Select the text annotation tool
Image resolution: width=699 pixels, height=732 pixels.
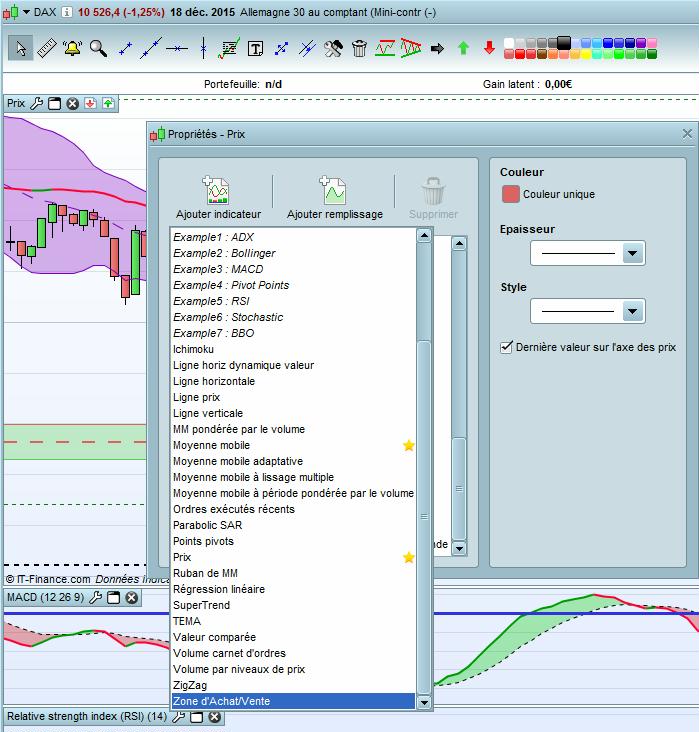[x=255, y=49]
